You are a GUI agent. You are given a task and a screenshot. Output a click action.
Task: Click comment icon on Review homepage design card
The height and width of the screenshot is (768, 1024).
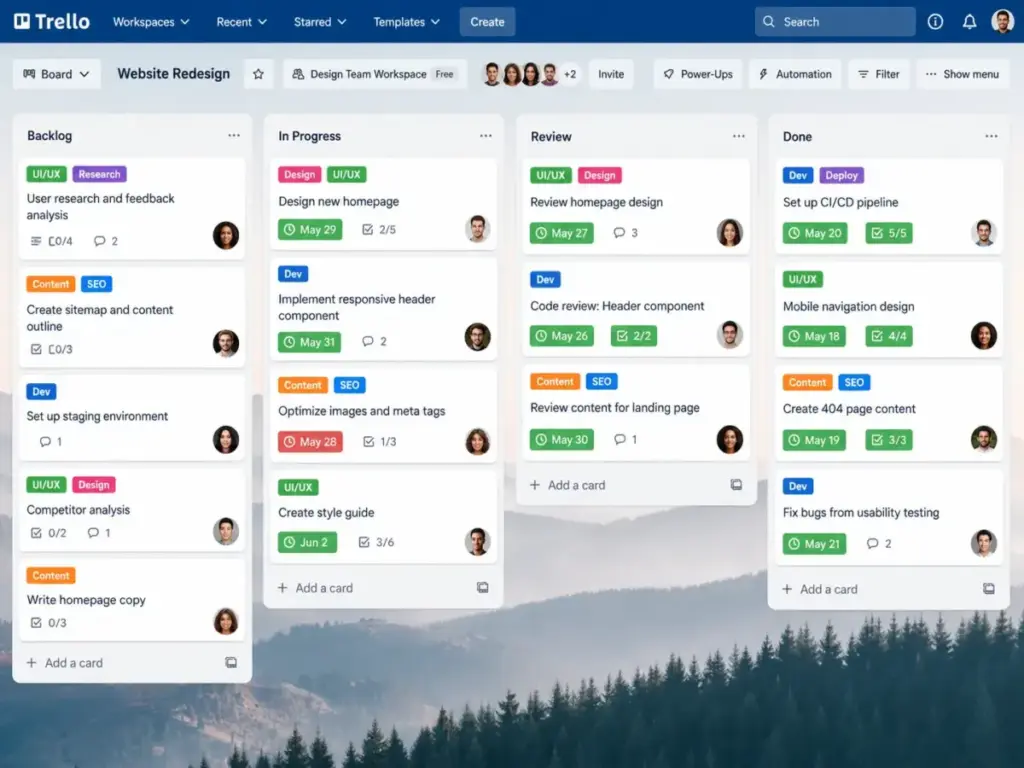619,232
